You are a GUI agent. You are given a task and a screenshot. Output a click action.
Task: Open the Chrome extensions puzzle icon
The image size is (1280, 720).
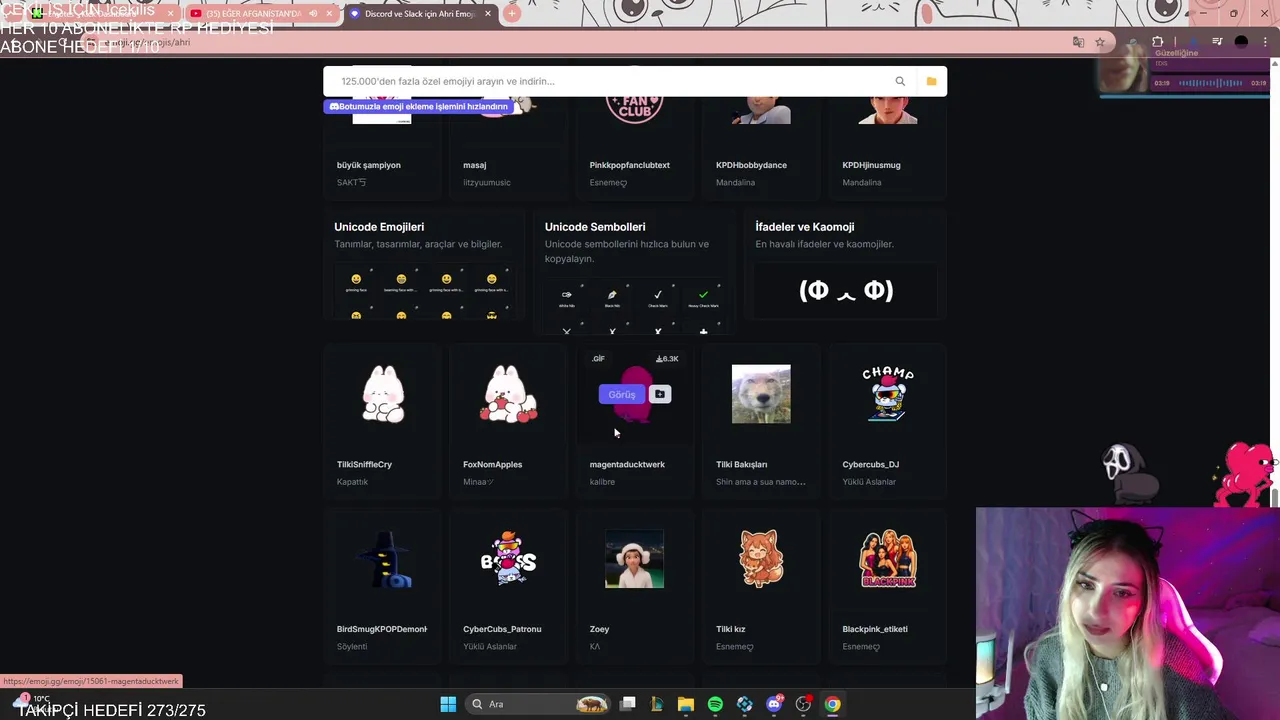click(1157, 42)
